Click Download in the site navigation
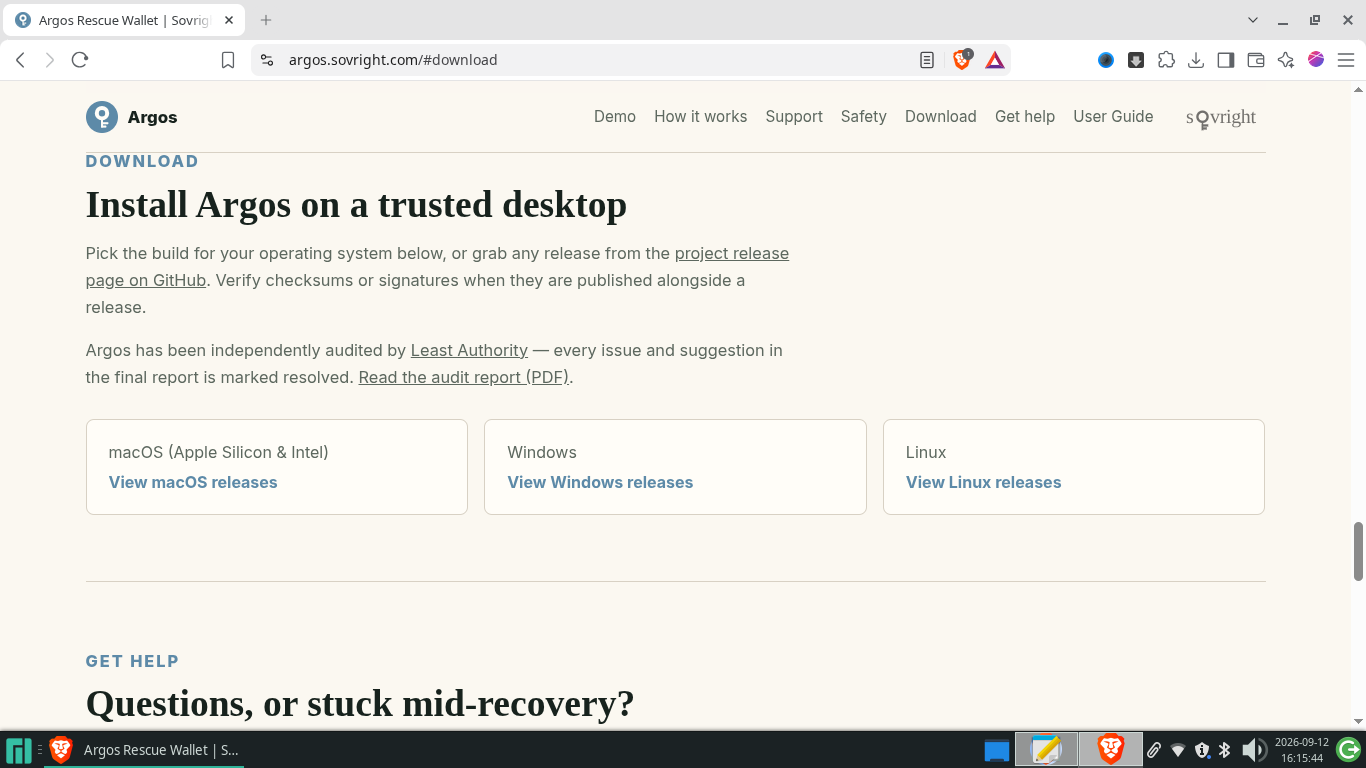 point(941,117)
